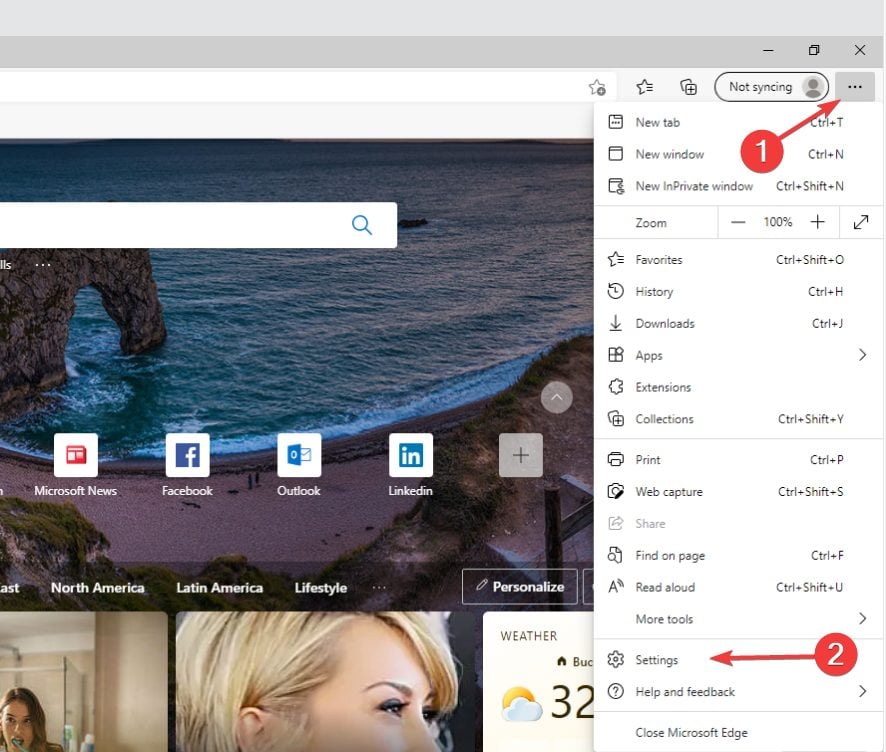
Task: Click the Personalize button
Action: click(x=520, y=586)
